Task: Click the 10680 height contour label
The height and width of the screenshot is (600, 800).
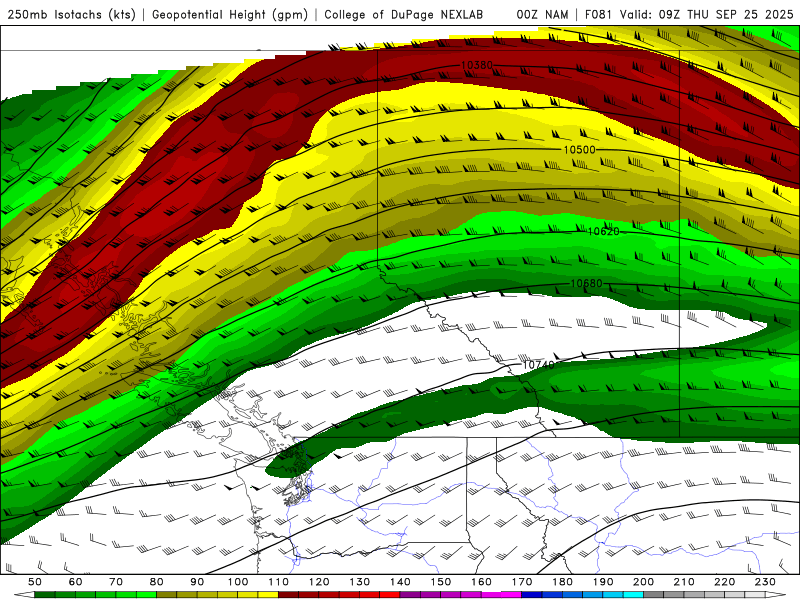Action: (586, 283)
